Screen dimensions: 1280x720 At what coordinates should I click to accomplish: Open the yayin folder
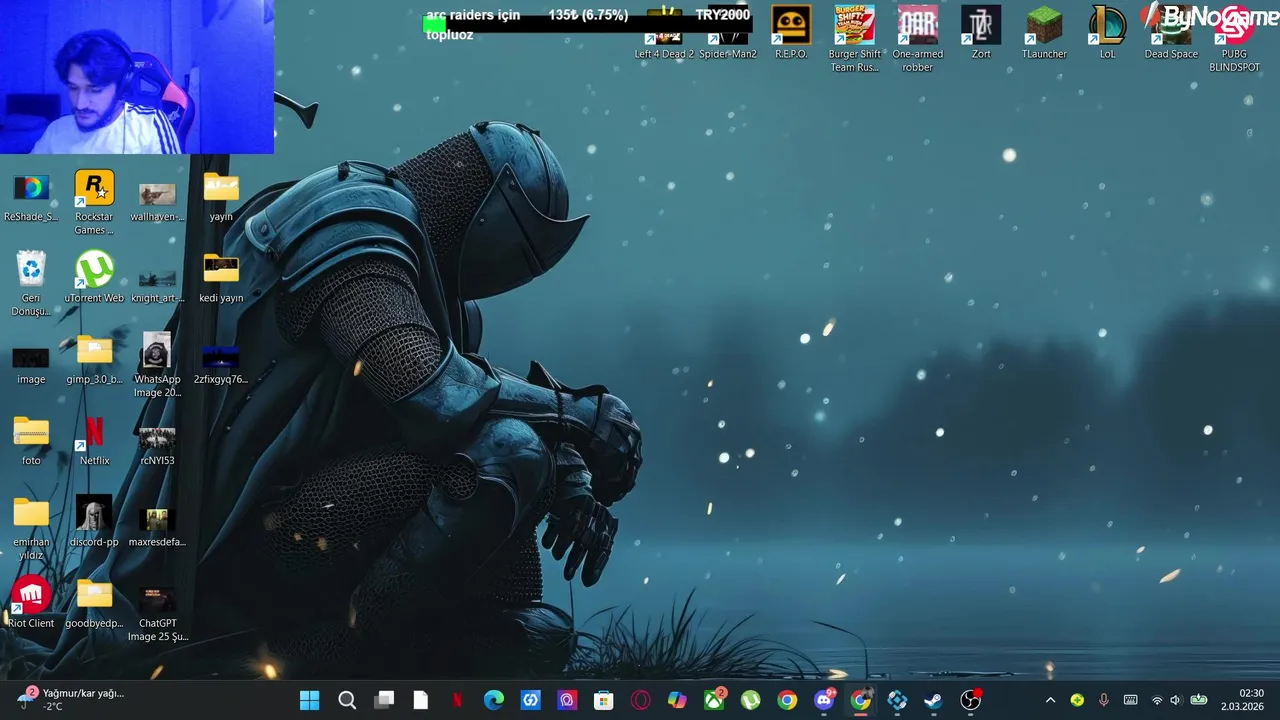click(x=221, y=197)
